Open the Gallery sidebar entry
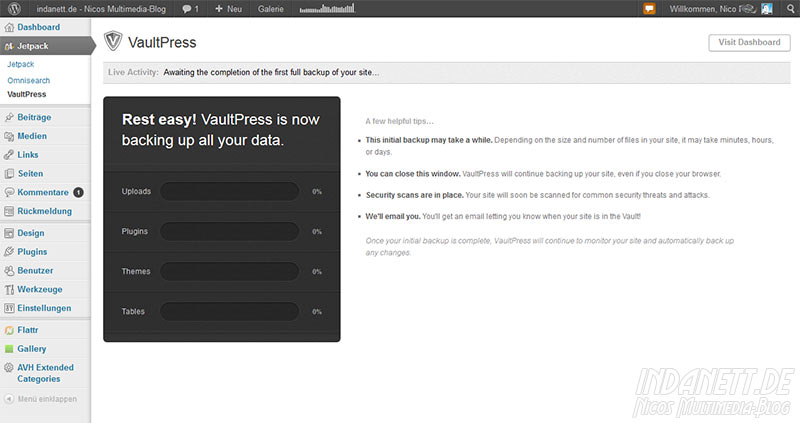The height and width of the screenshot is (423, 800). point(32,349)
